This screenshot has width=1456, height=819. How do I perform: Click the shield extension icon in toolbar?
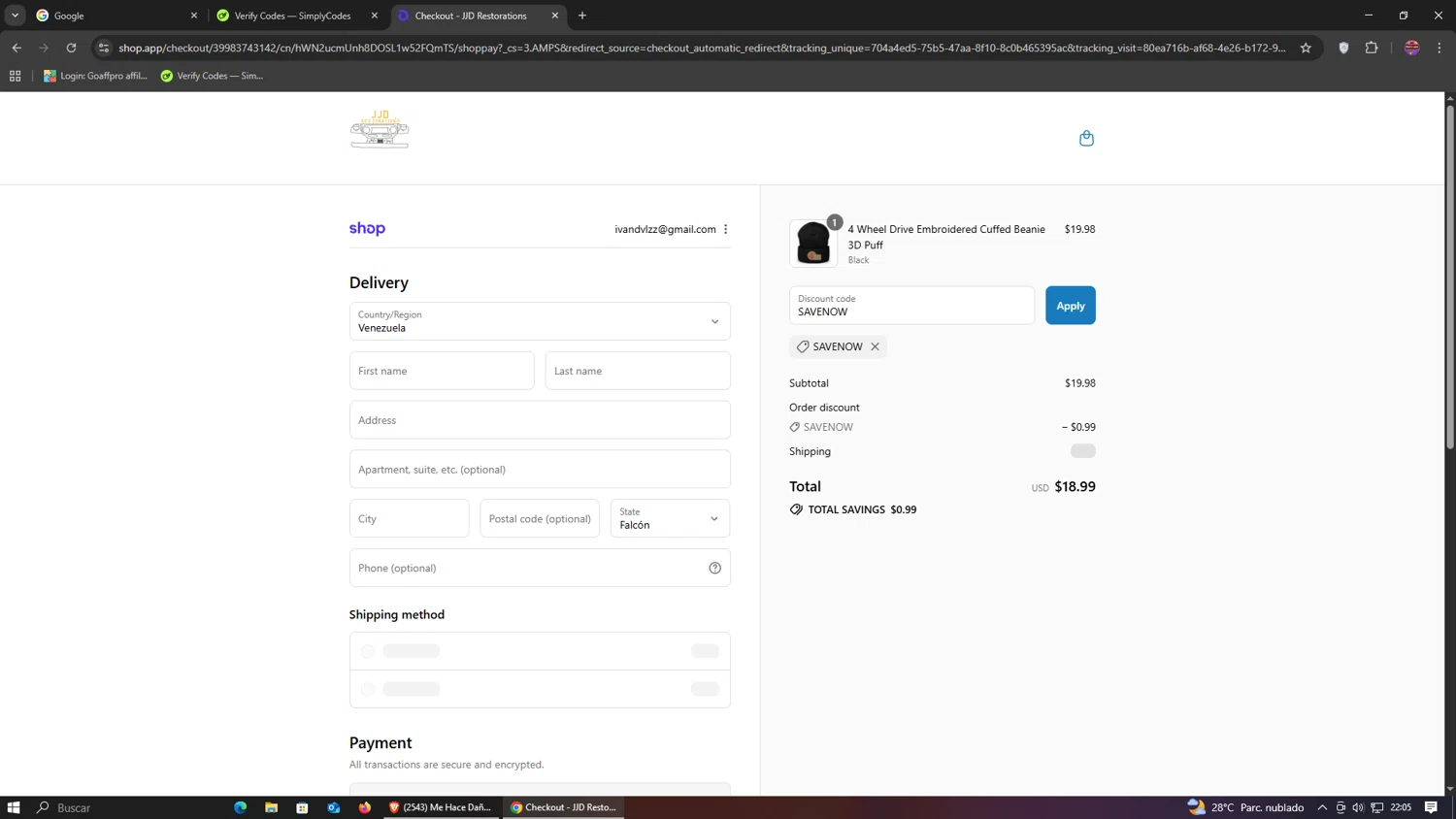[1343, 48]
